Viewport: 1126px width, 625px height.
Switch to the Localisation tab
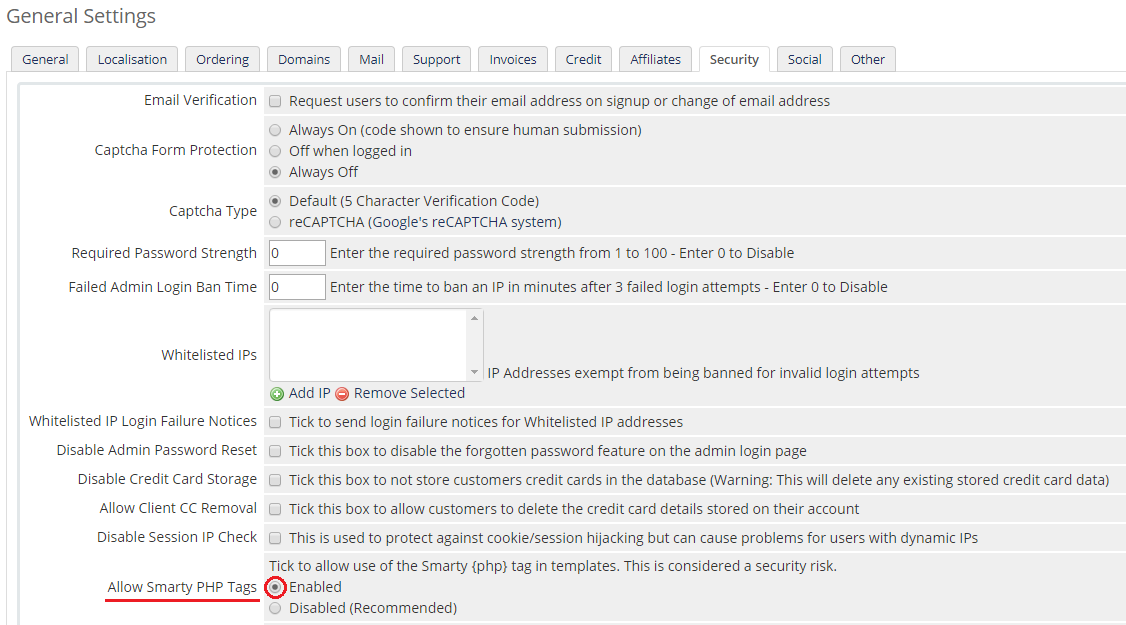(132, 60)
